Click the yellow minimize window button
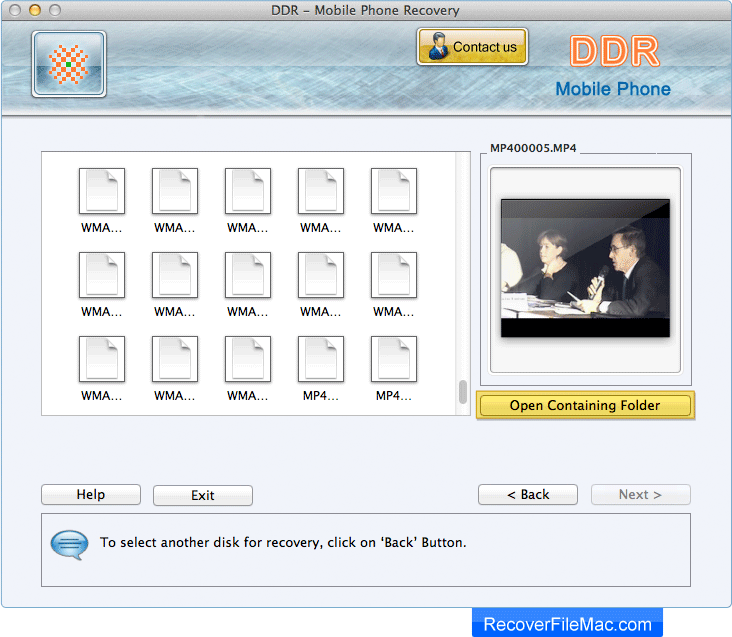Viewport: 732px width, 637px height. tap(35, 10)
